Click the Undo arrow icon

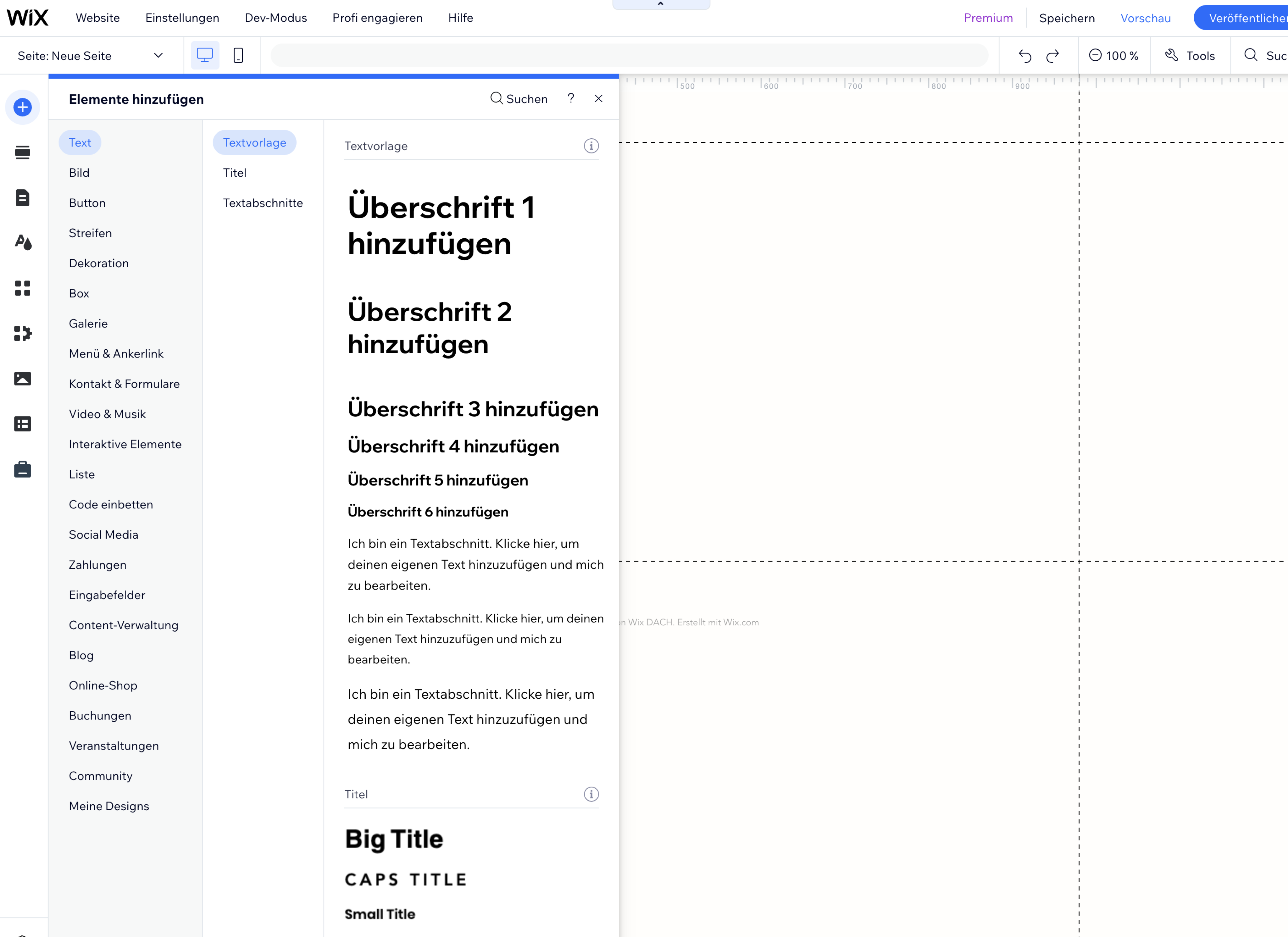point(1024,56)
